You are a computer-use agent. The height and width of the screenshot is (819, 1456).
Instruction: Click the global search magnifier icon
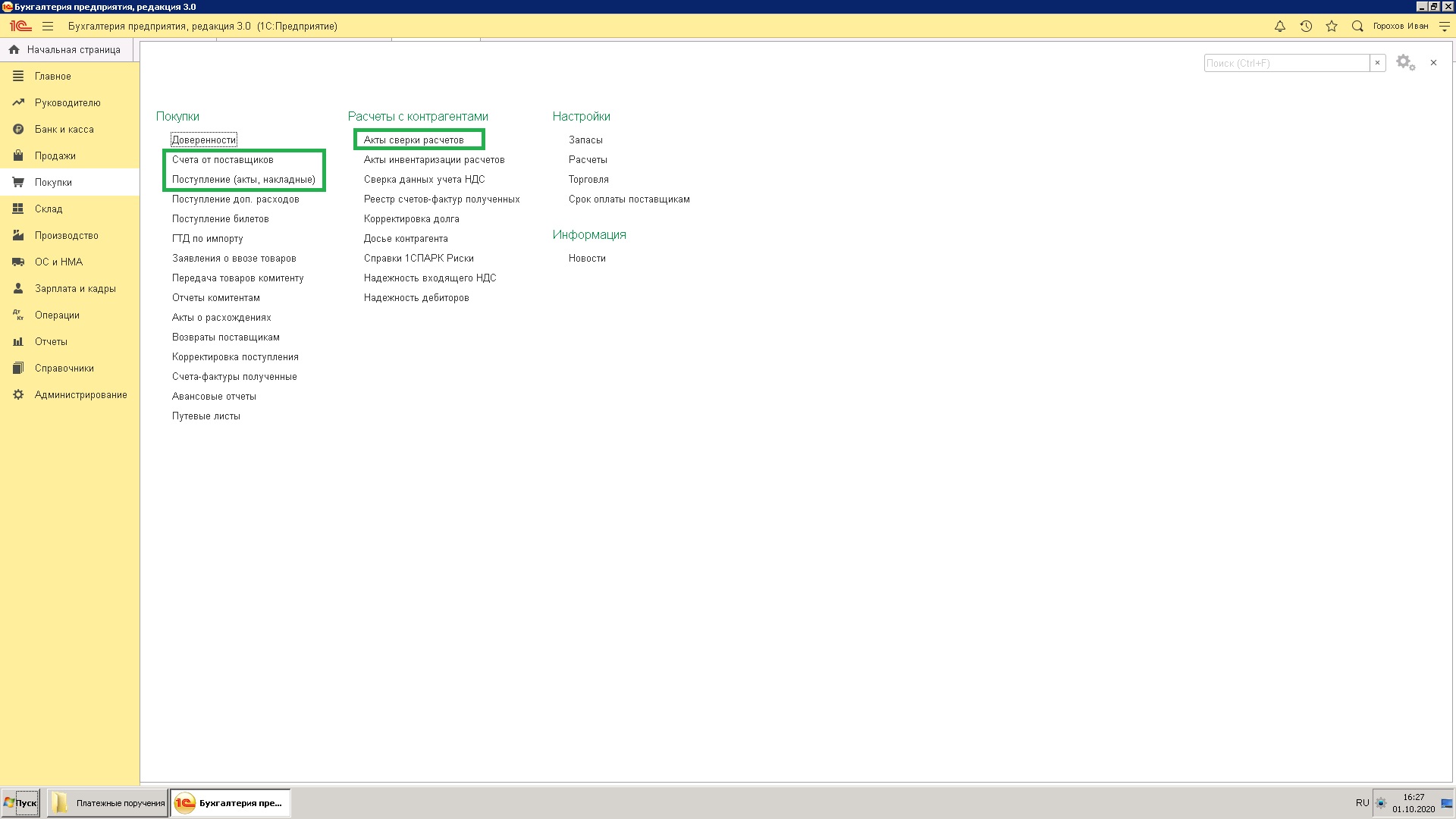(1357, 27)
